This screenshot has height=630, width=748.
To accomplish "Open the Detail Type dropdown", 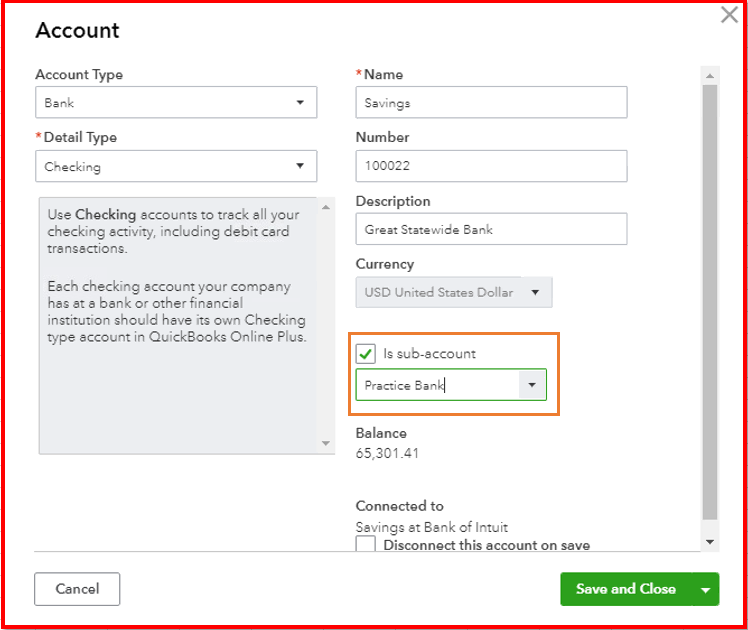I will [176, 166].
